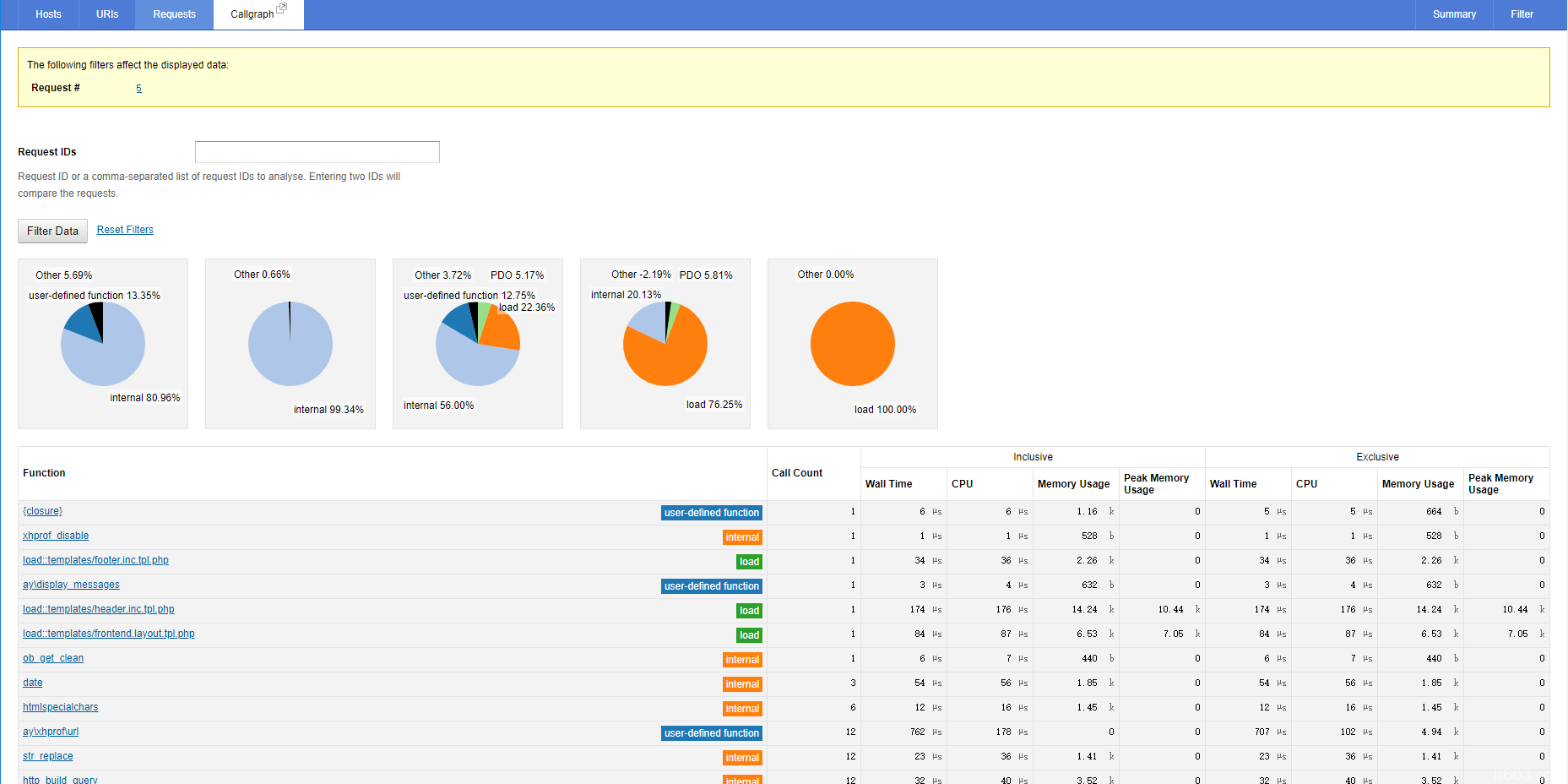Click load::templates/footer.inc.tpl.php link
Viewport: 1568px width, 784px height.
pos(95,560)
